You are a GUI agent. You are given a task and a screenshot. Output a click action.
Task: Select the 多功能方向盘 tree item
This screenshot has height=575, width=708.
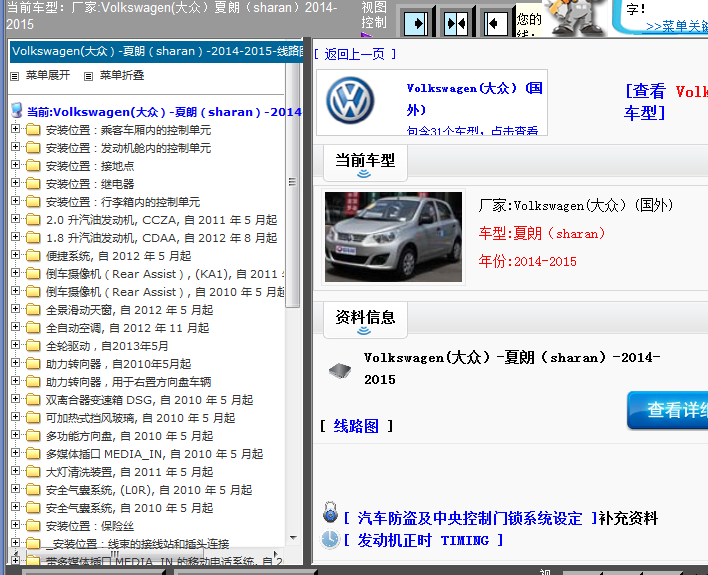129,436
